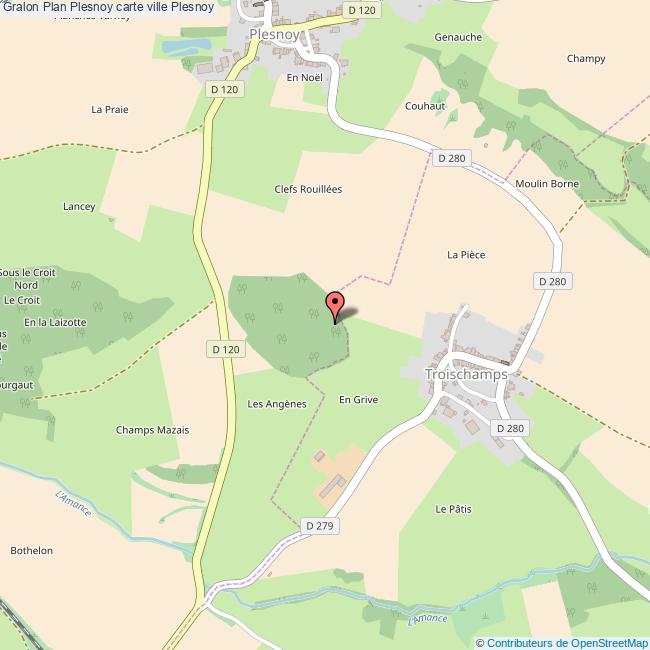The width and height of the screenshot is (650, 650).
Task: Click the D 280 shield below La Pièce
Action: pos(553,281)
